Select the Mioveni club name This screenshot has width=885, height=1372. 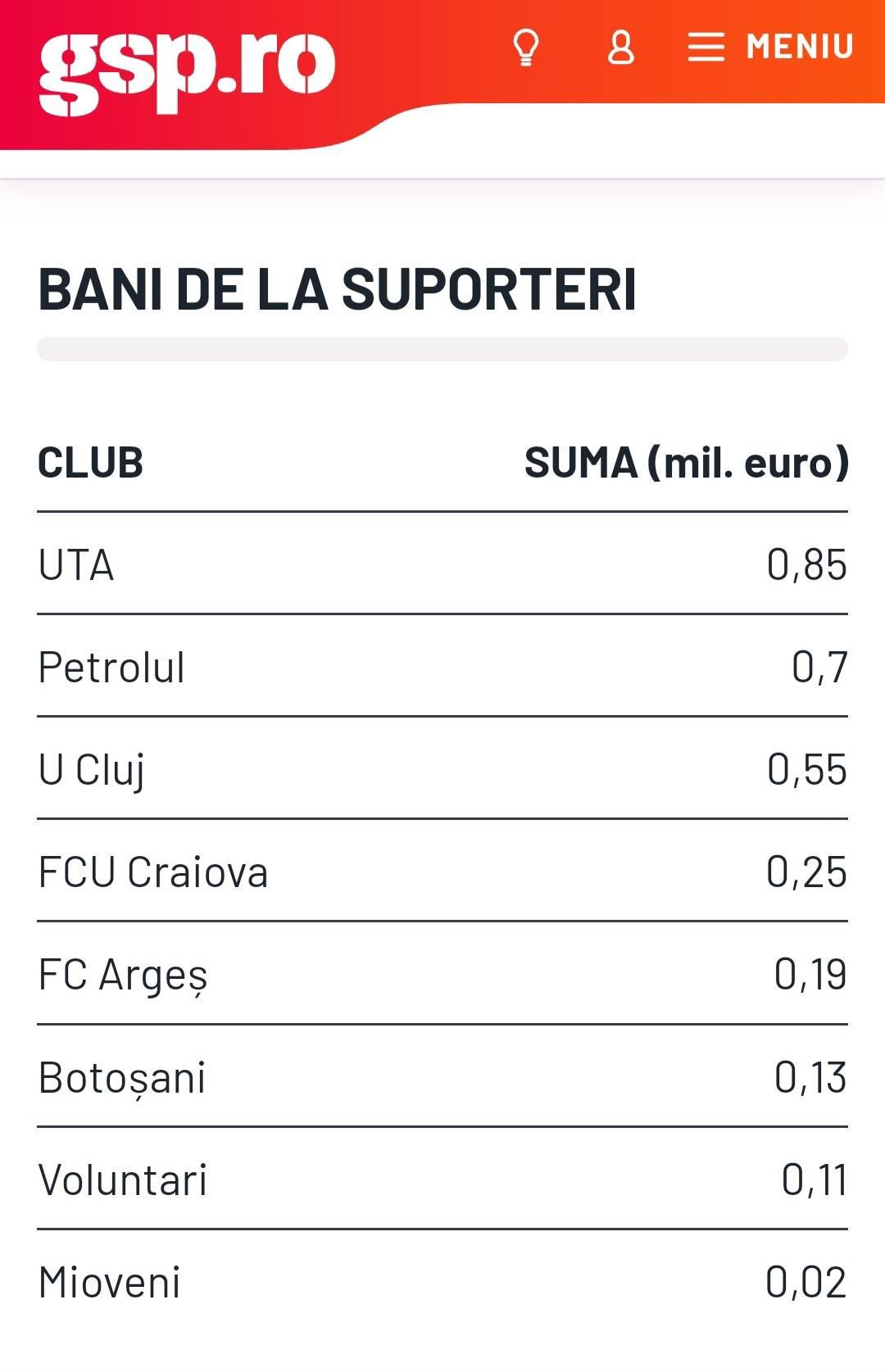pyautogui.click(x=110, y=1283)
